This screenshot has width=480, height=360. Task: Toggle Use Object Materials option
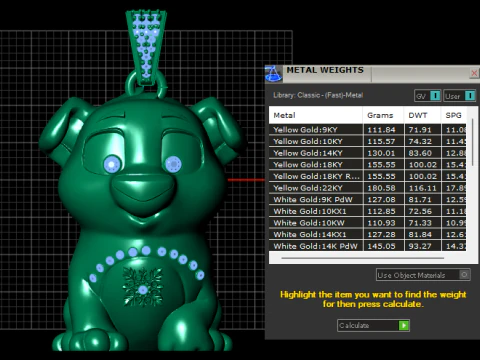coord(423,275)
